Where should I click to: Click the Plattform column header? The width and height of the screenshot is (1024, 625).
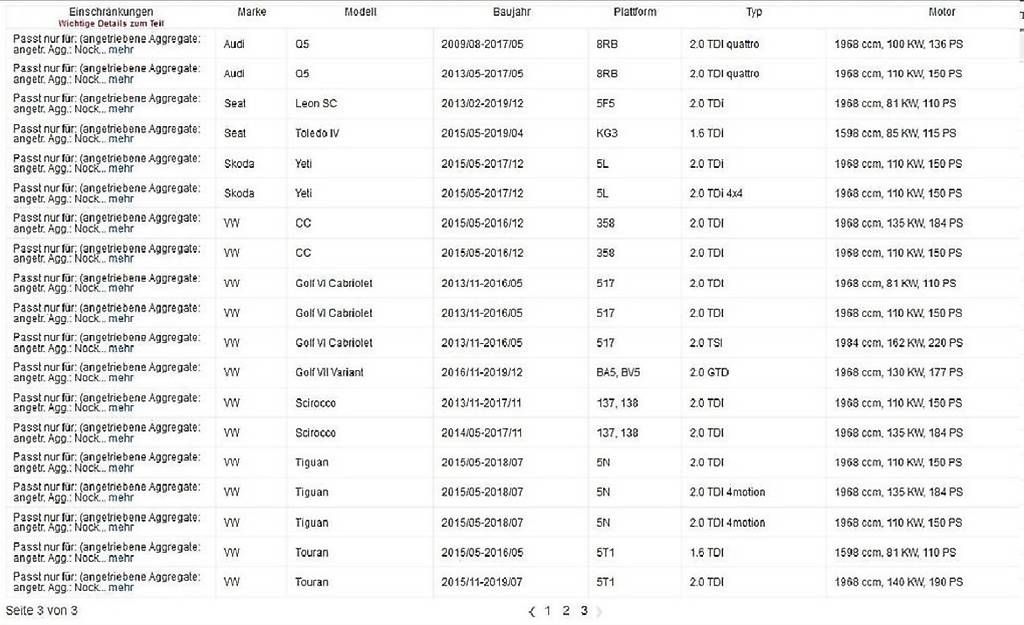(x=636, y=12)
